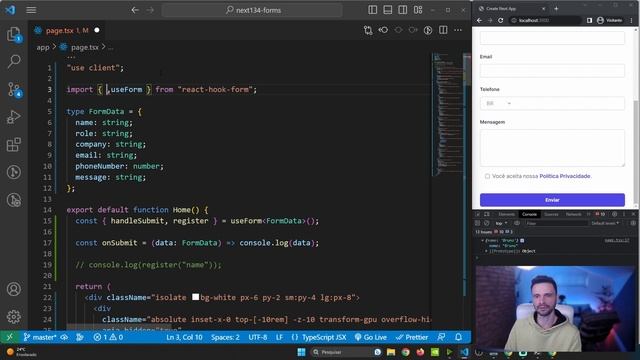Click the unsaved dot on the page.tsx tab

[97, 30]
